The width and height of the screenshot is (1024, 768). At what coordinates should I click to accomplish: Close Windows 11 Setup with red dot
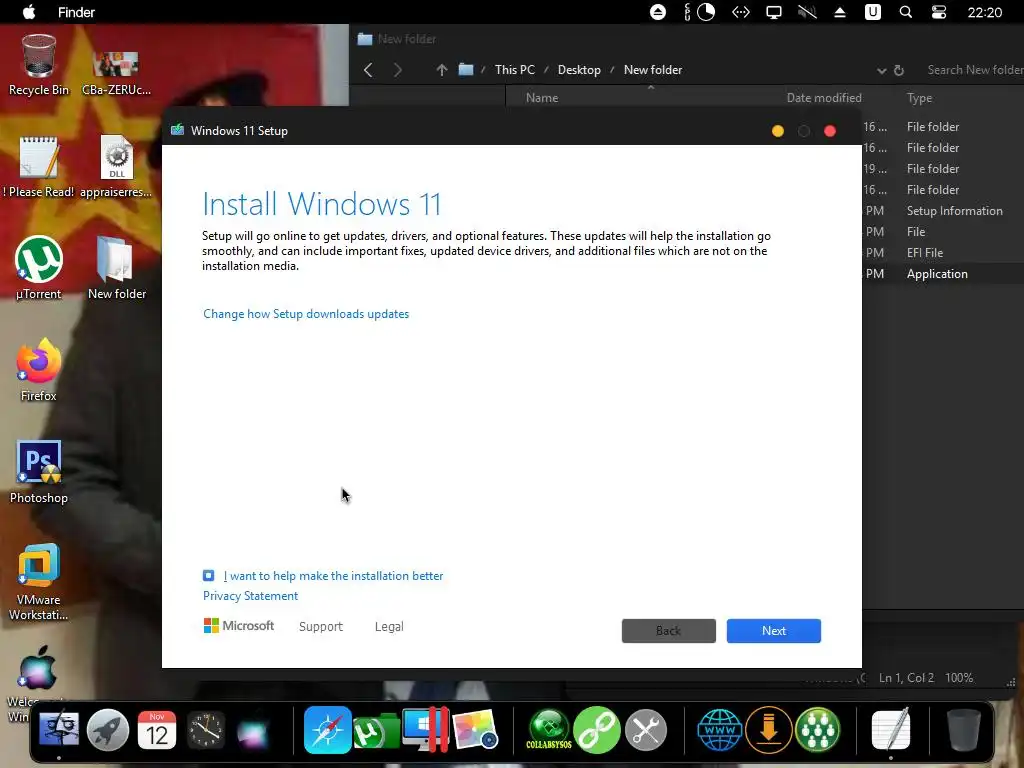(x=830, y=131)
